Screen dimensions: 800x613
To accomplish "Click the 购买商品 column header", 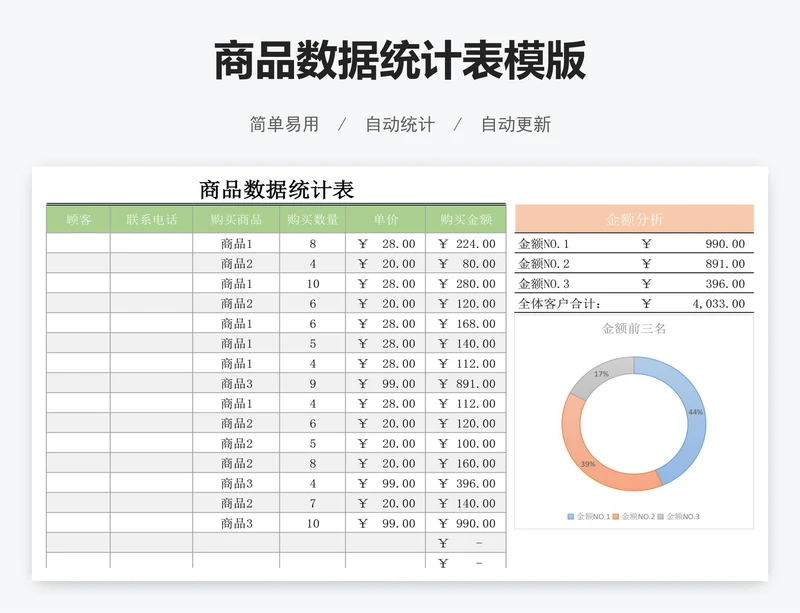I will pos(236,219).
